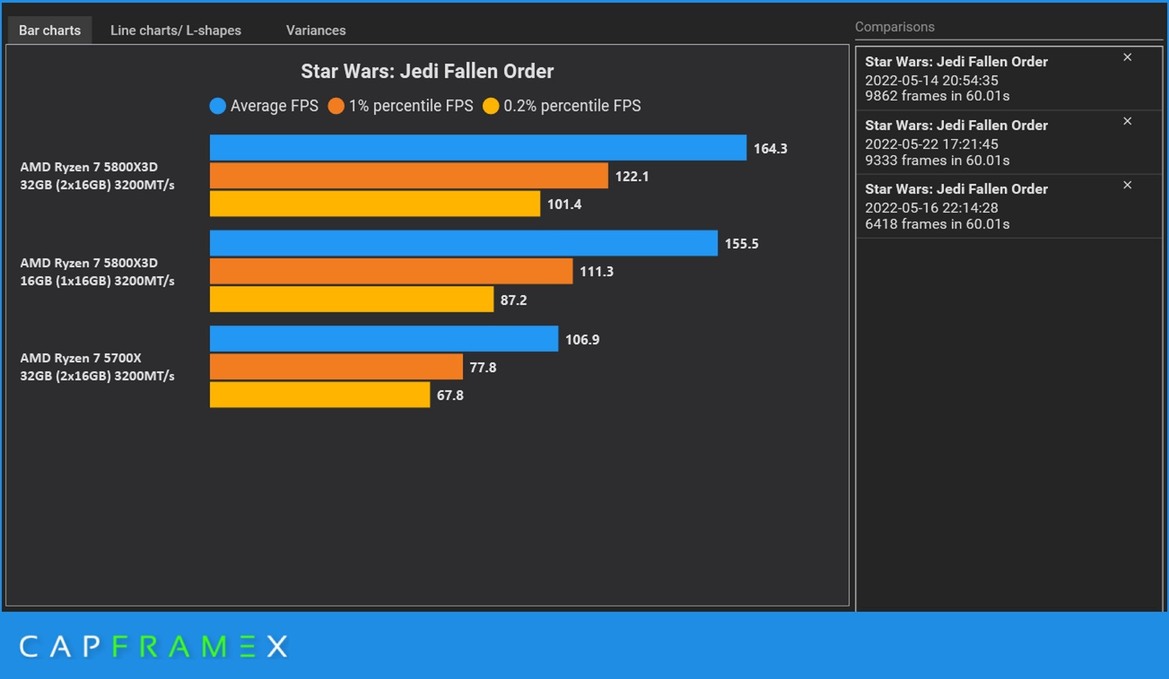The width and height of the screenshot is (1169, 679).
Task: Click the 5800X3D 32GB (2x16GB) label
Action: coord(97,176)
